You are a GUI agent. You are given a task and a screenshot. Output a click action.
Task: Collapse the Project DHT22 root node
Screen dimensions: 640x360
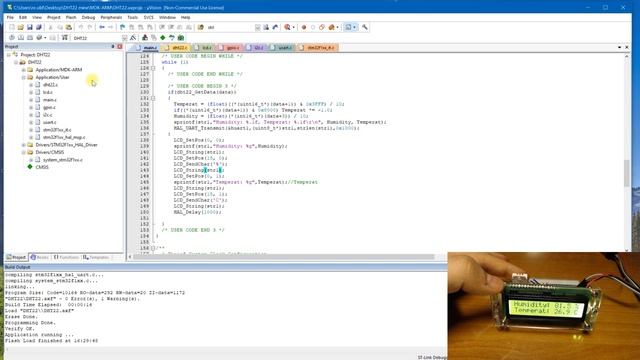click(9, 54)
